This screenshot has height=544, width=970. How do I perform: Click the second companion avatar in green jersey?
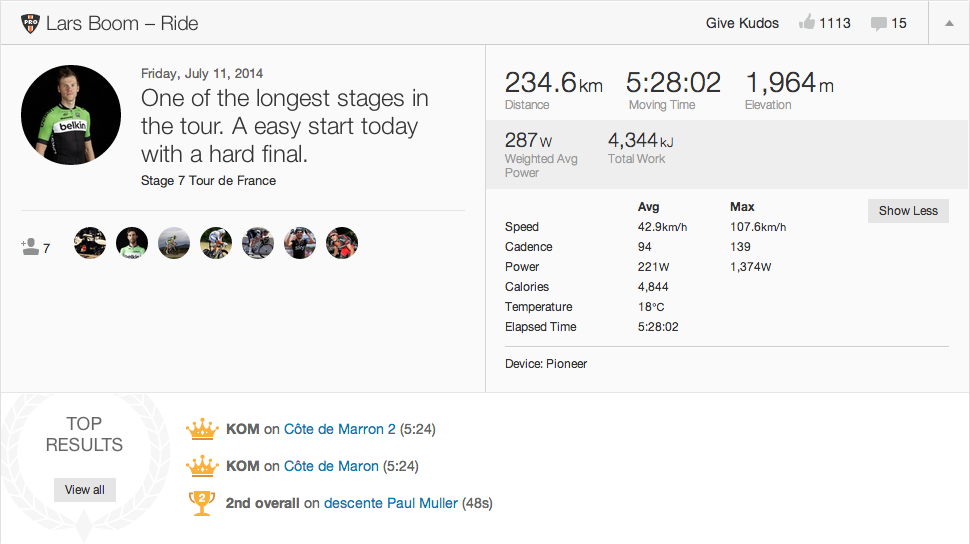[x=132, y=243]
